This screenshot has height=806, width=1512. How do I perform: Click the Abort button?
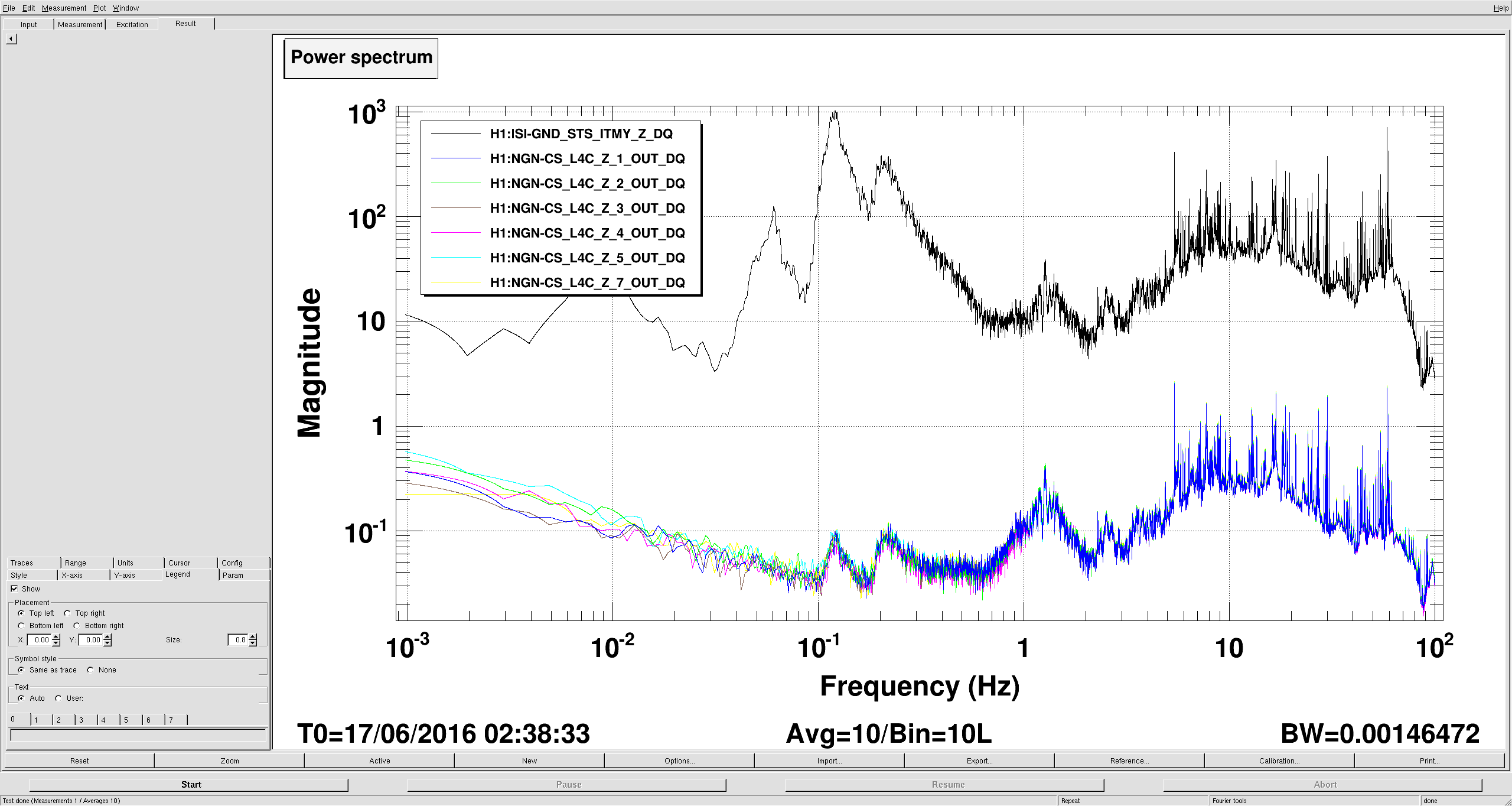click(x=1323, y=785)
